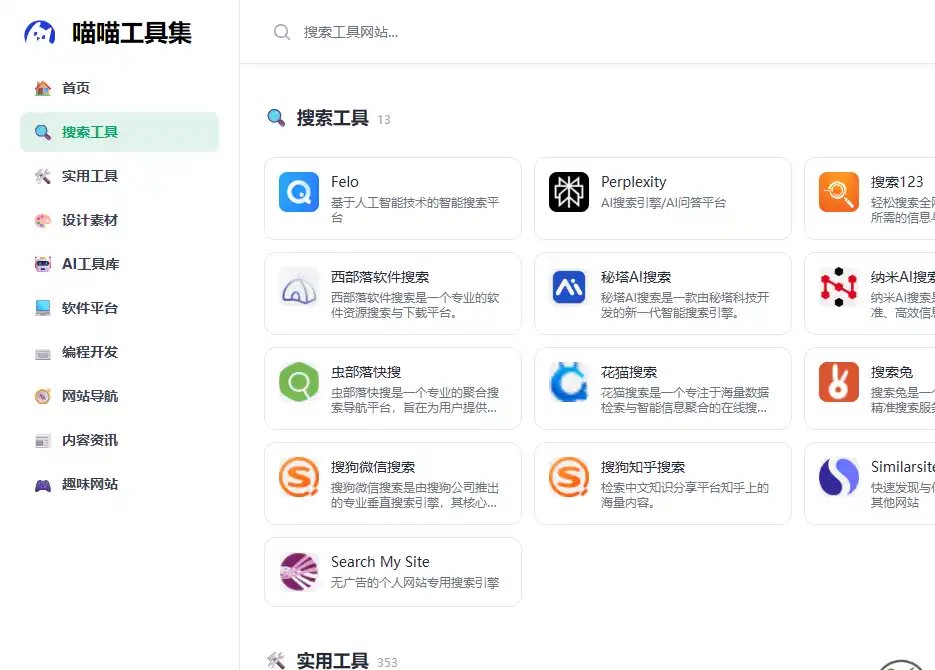Screen dimensions: 935x670
Task: Click description AI搜索引擎/AI问答平台
Action: 663,203
